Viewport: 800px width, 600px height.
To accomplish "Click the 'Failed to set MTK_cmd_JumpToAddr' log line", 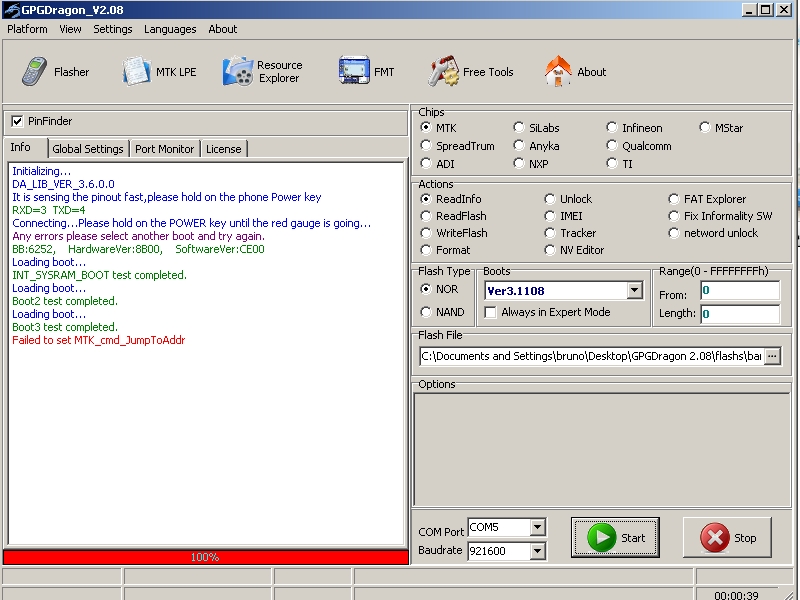I will click(x=98, y=340).
